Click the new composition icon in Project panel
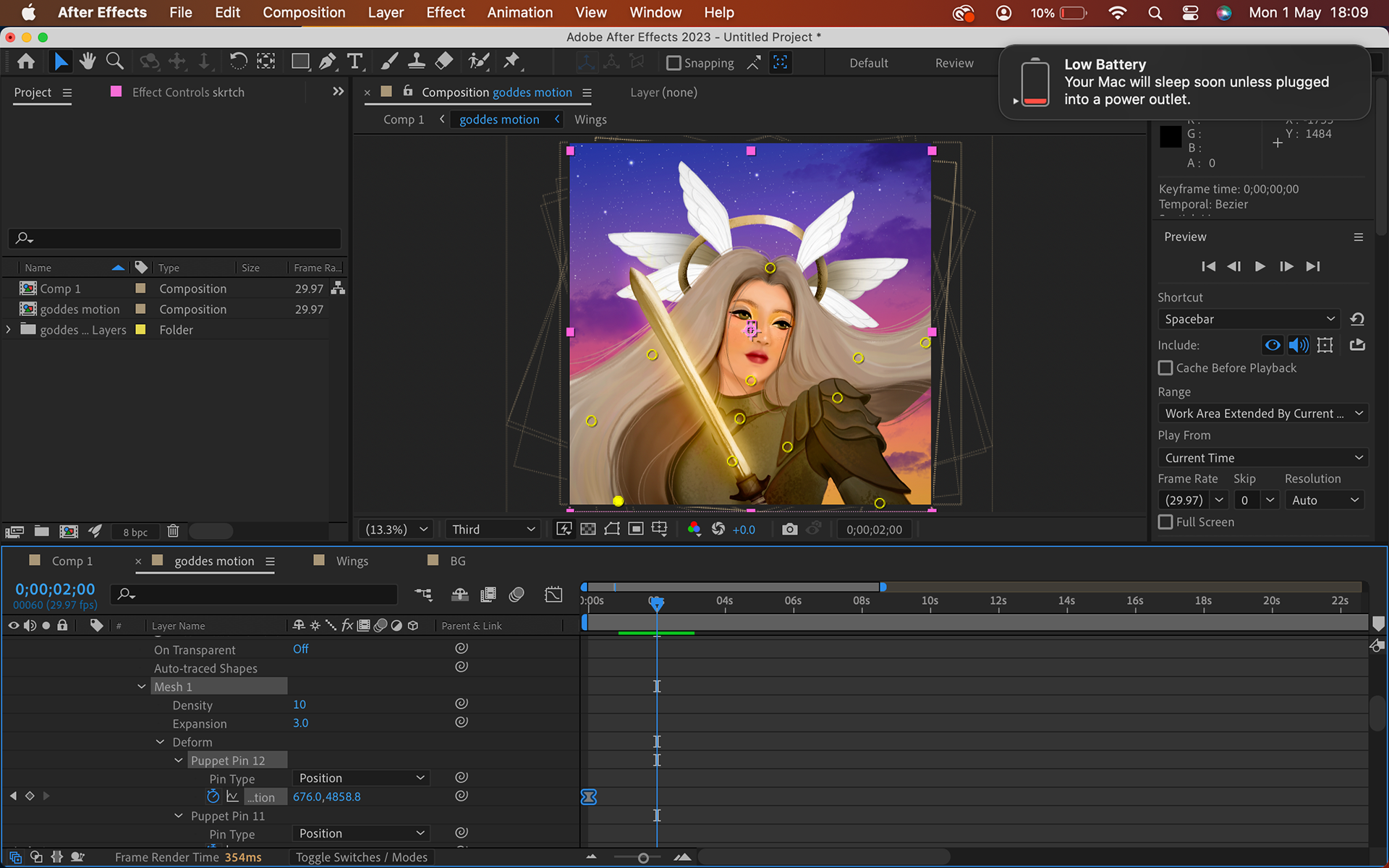The height and width of the screenshot is (868, 1389). pos(69,532)
